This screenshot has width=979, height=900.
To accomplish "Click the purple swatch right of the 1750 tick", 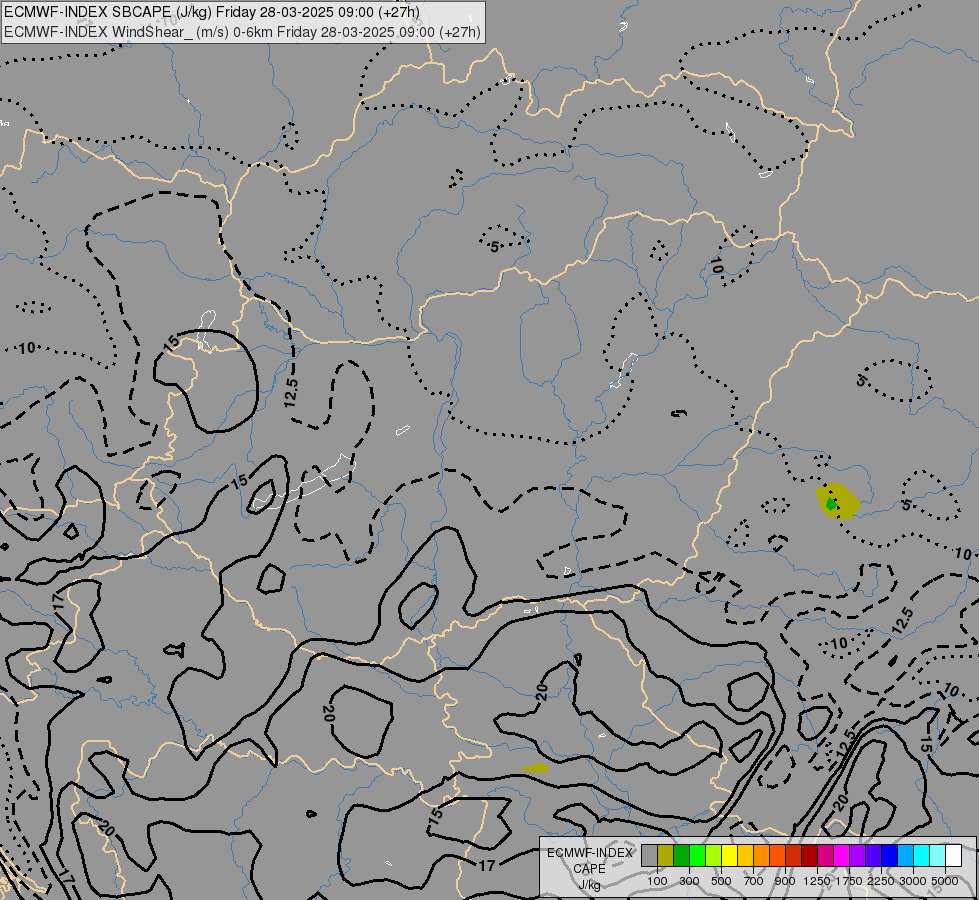I will (x=858, y=856).
